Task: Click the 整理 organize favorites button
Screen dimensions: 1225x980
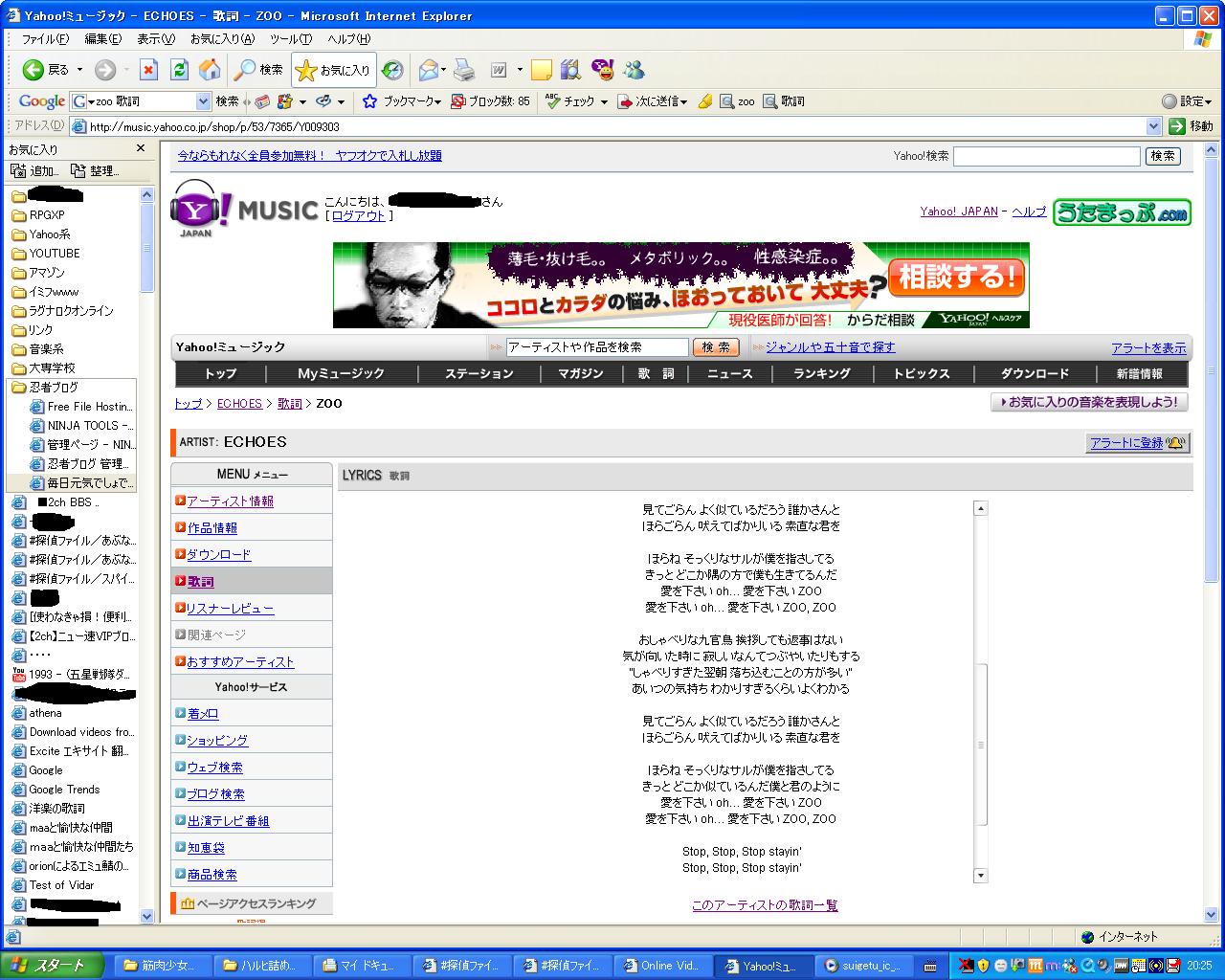Action: click(x=95, y=171)
